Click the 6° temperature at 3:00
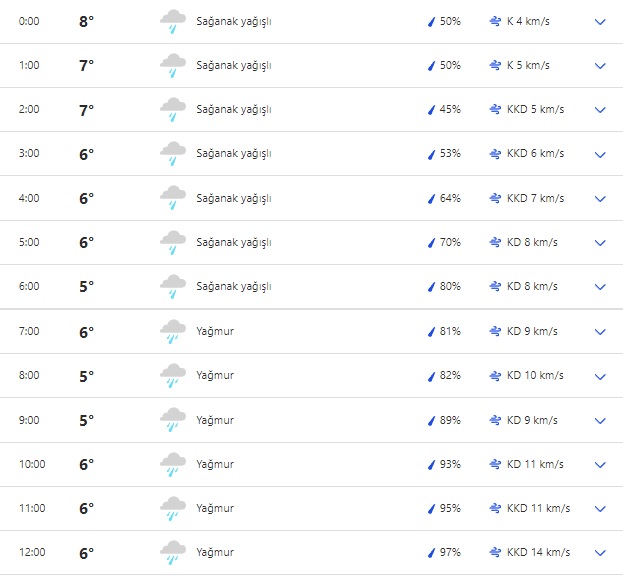The width and height of the screenshot is (623, 576). click(86, 154)
